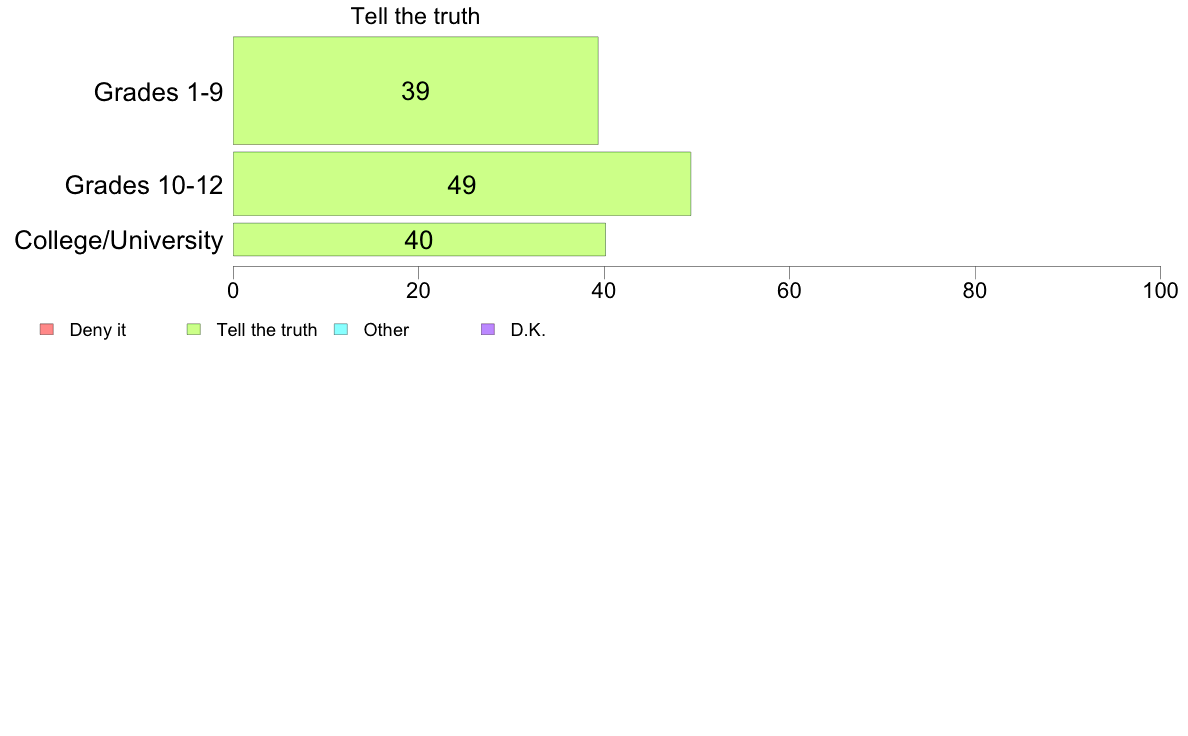
Task: Select the Tell the truth legend label
Action: click(267, 330)
